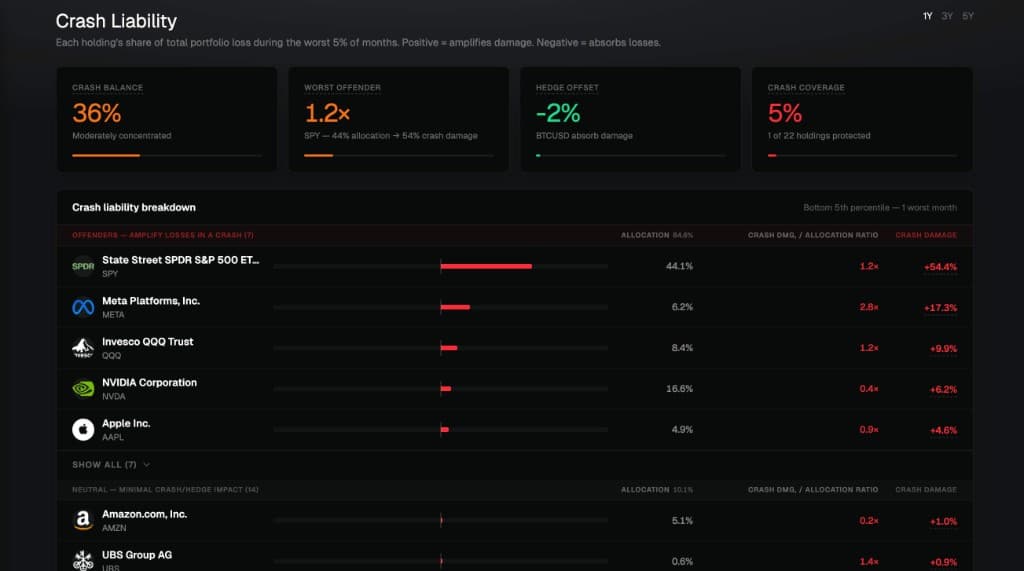The width and height of the screenshot is (1024, 571).
Task: Click the +9.9% crash damage value
Action: tap(943, 349)
